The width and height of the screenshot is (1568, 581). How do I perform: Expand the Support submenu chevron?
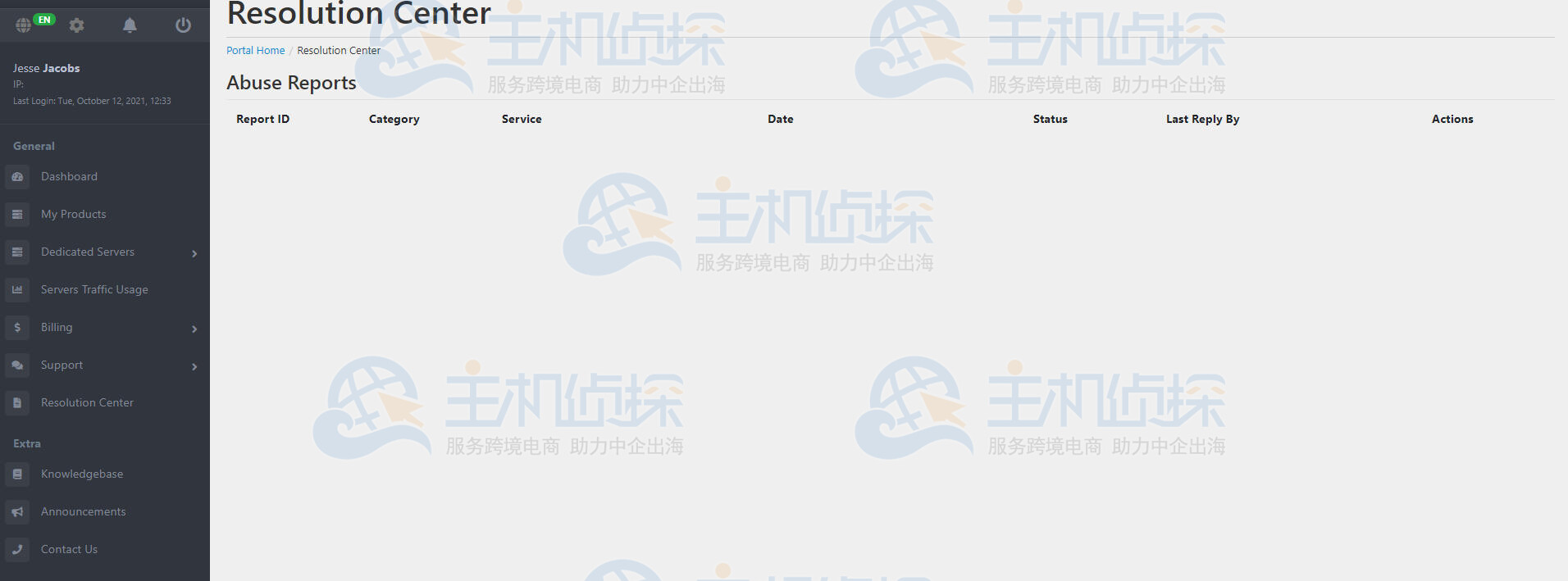(194, 366)
